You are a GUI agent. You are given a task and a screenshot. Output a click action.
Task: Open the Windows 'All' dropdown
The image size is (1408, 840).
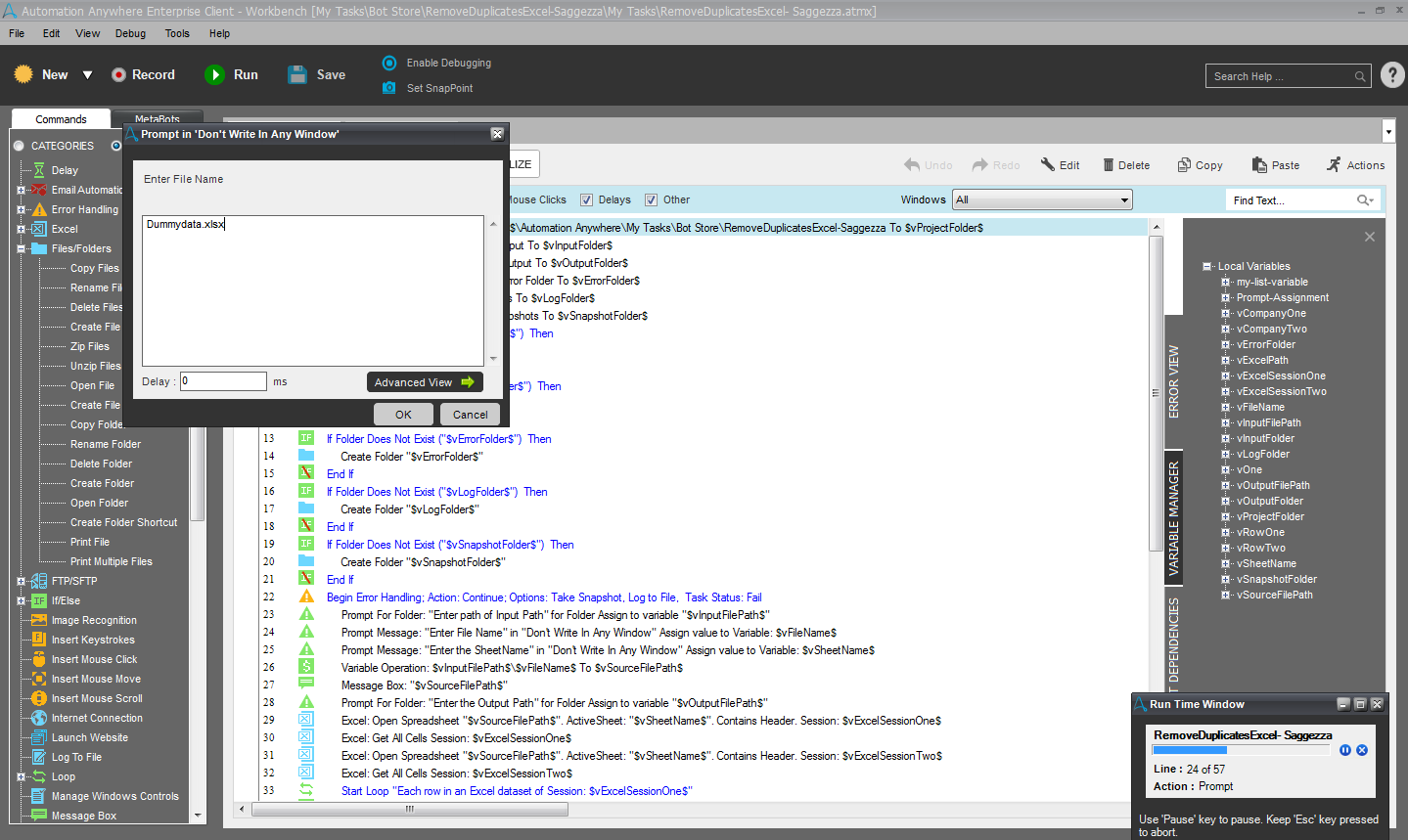pyautogui.click(x=1042, y=199)
